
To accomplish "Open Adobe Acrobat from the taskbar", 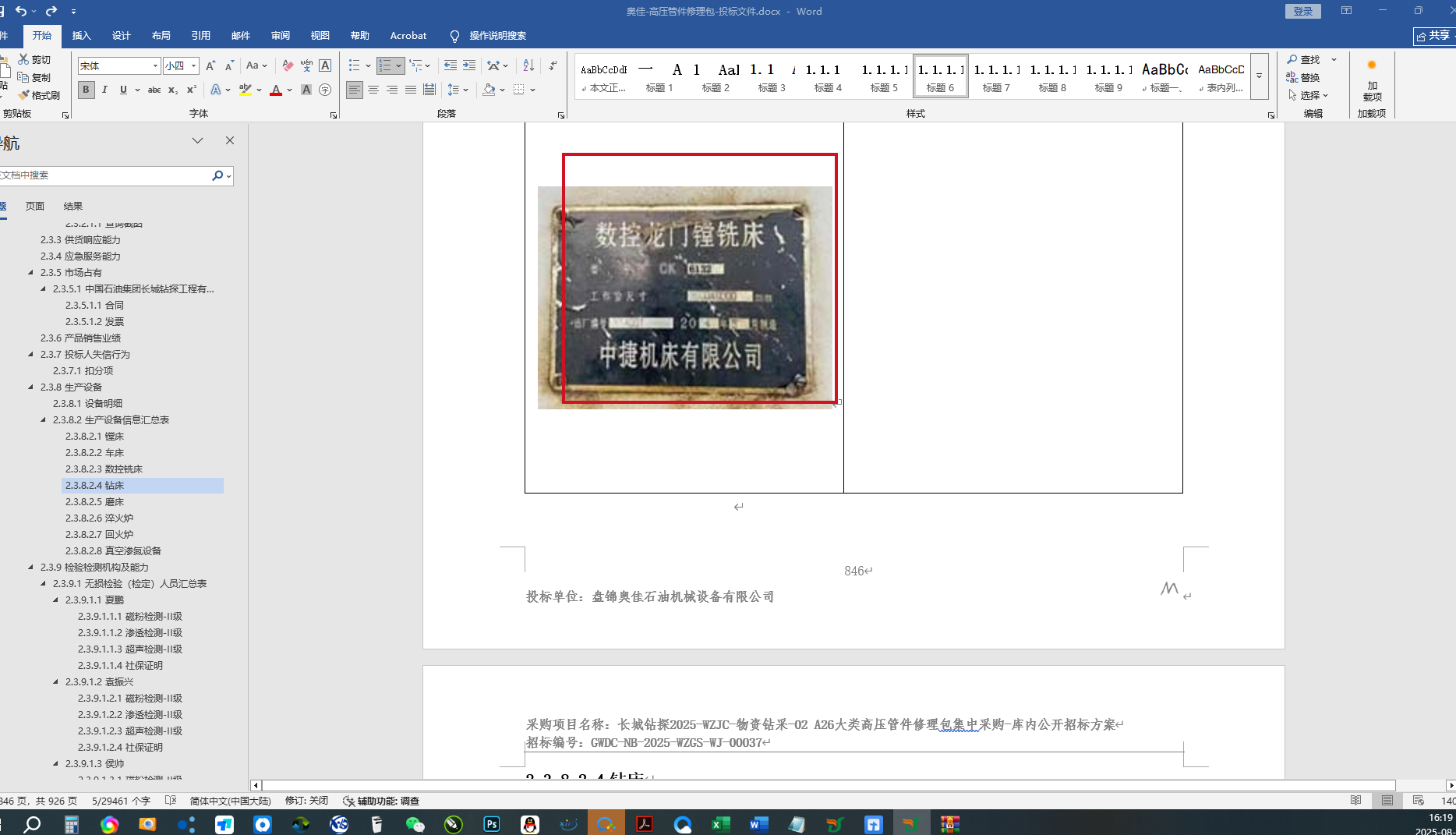I will click(x=645, y=824).
